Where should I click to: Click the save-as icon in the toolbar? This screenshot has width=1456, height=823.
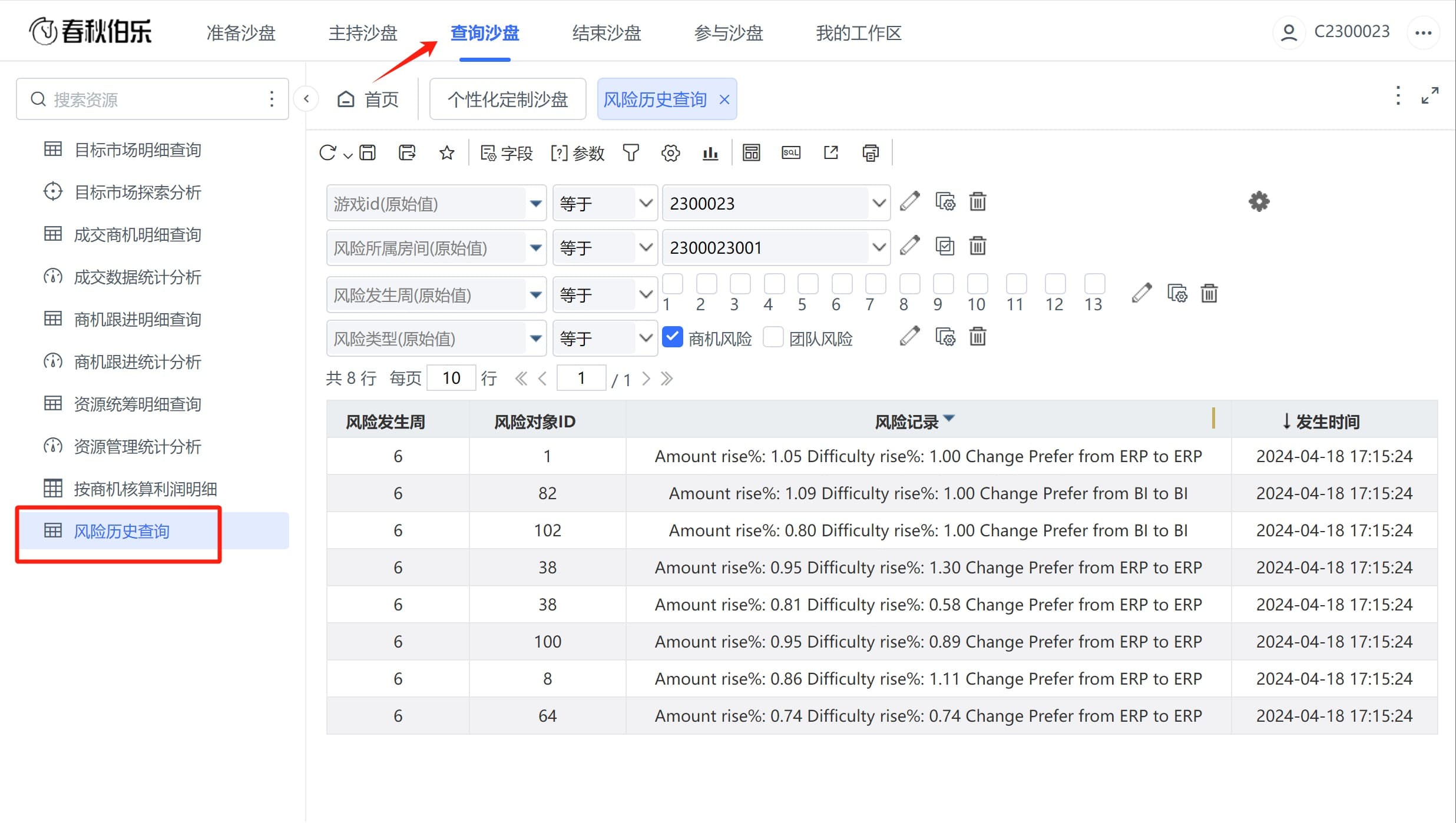point(407,153)
